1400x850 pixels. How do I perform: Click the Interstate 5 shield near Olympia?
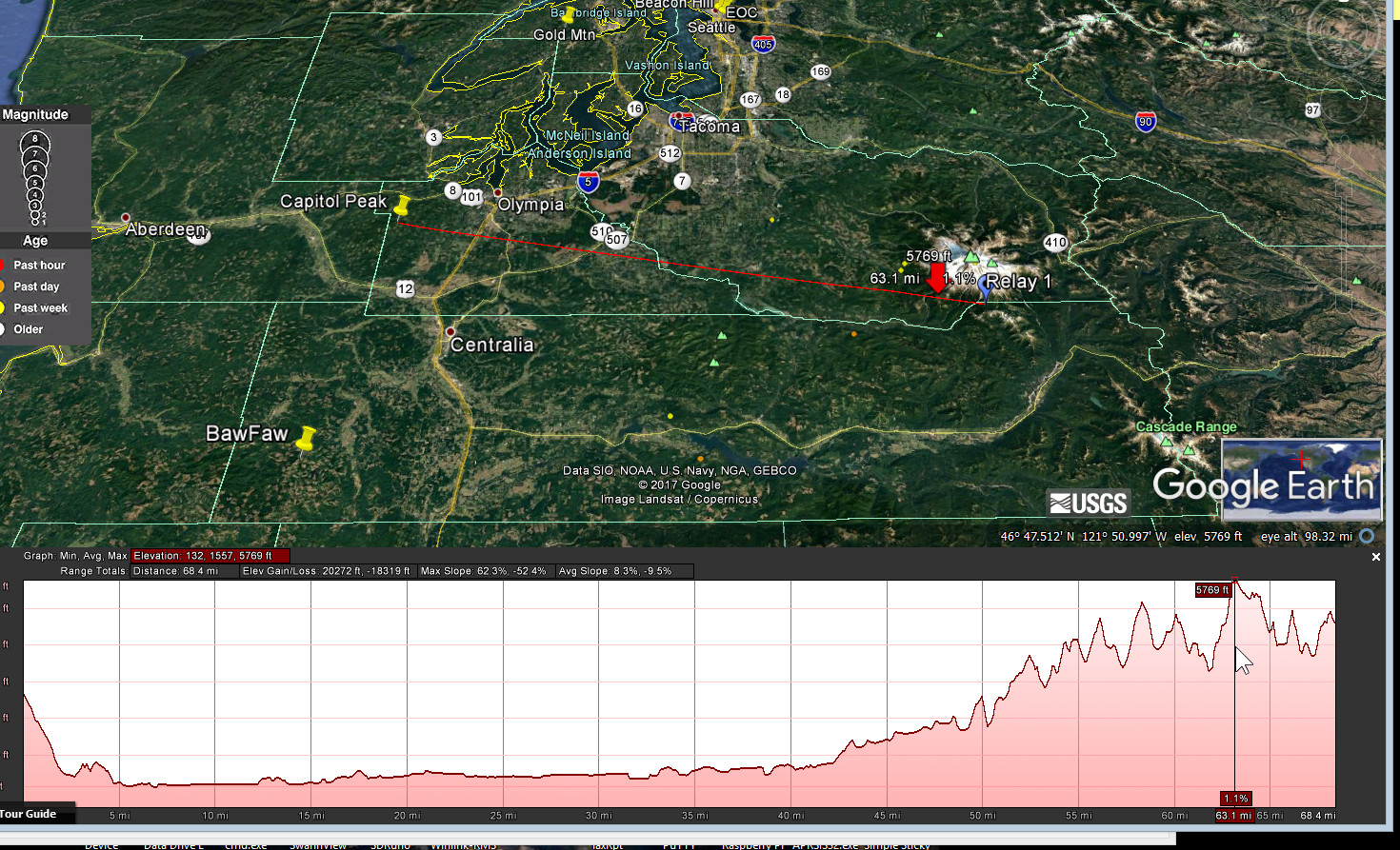[589, 182]
